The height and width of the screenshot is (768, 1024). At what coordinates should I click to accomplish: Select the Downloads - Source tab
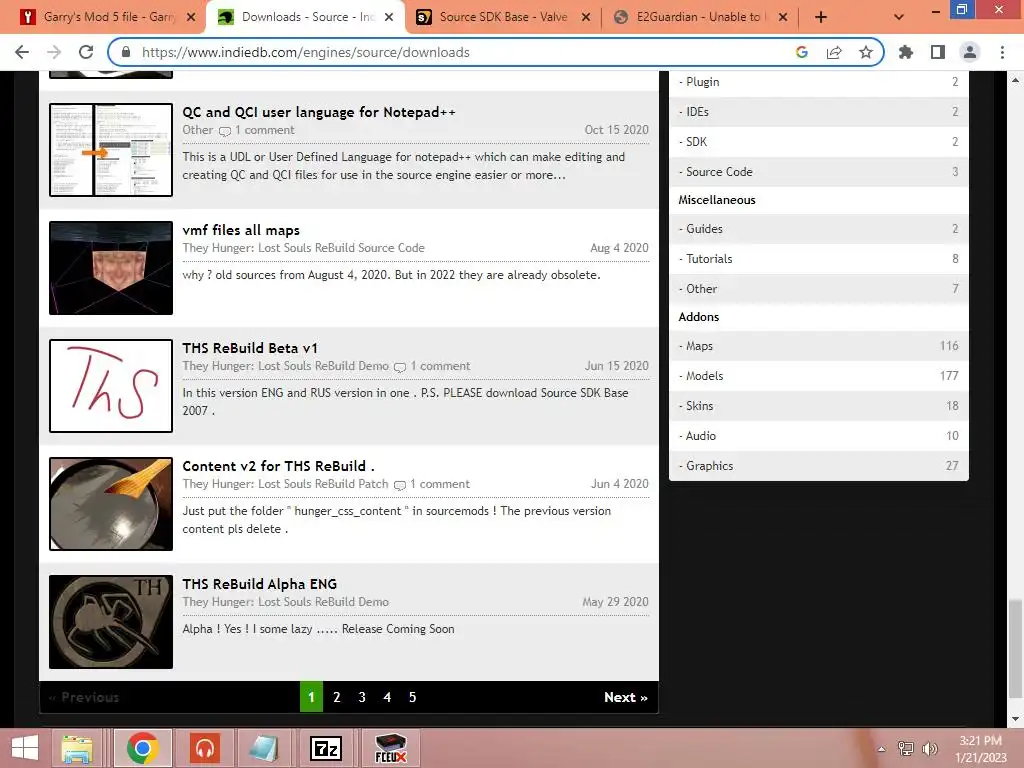point(304,17)
